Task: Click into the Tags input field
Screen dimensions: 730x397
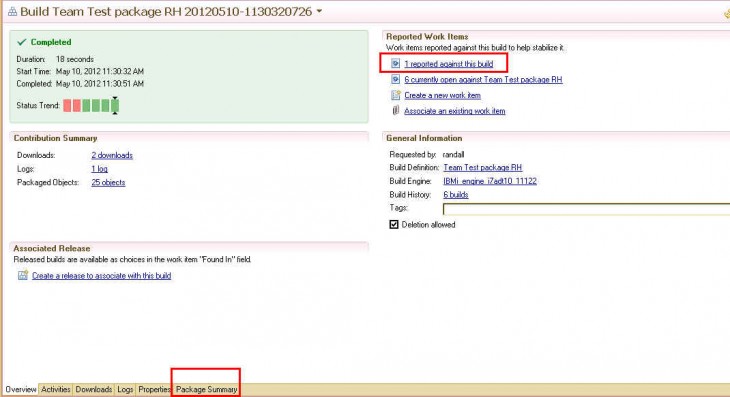Action: (586, 209)
